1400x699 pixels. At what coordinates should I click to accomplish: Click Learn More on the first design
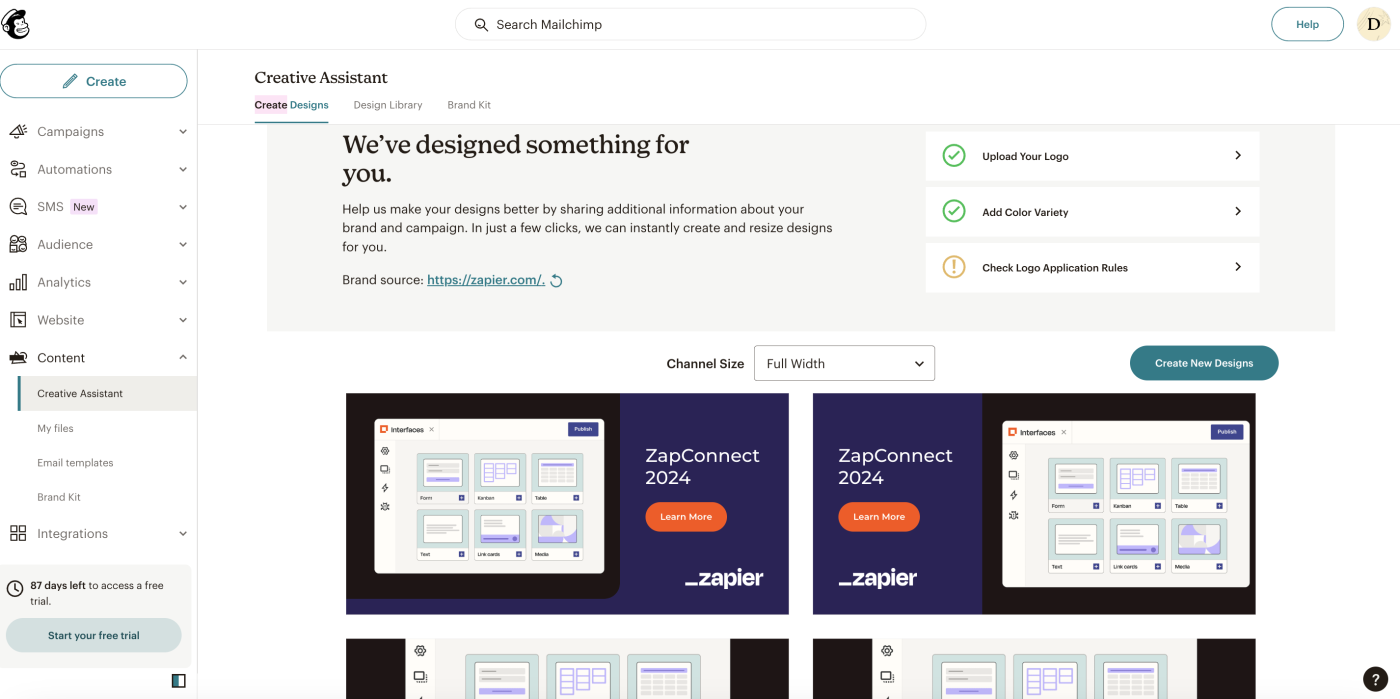pyautogui.click(x=686, y=517)
